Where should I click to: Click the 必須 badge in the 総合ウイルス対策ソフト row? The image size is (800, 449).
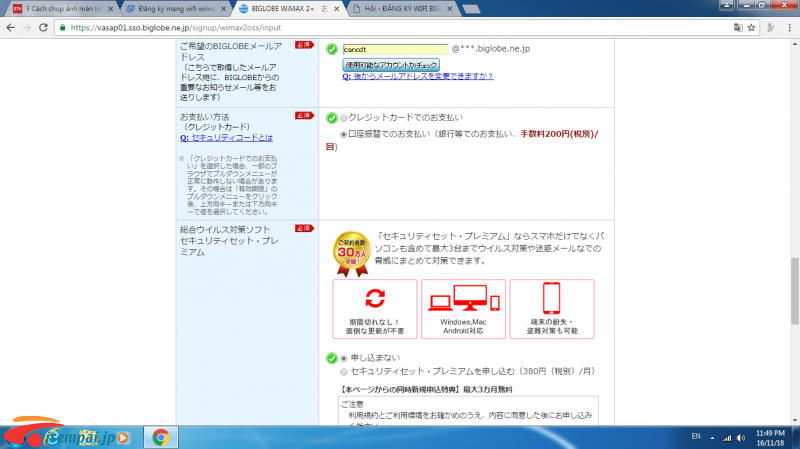pos(304,228)
